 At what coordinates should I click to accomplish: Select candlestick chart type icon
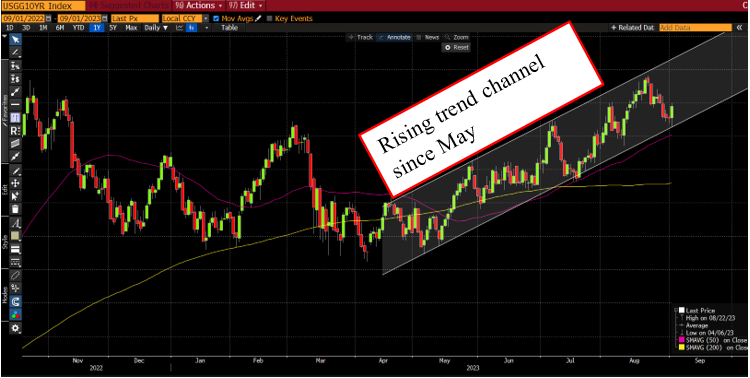tap(191, 28)
